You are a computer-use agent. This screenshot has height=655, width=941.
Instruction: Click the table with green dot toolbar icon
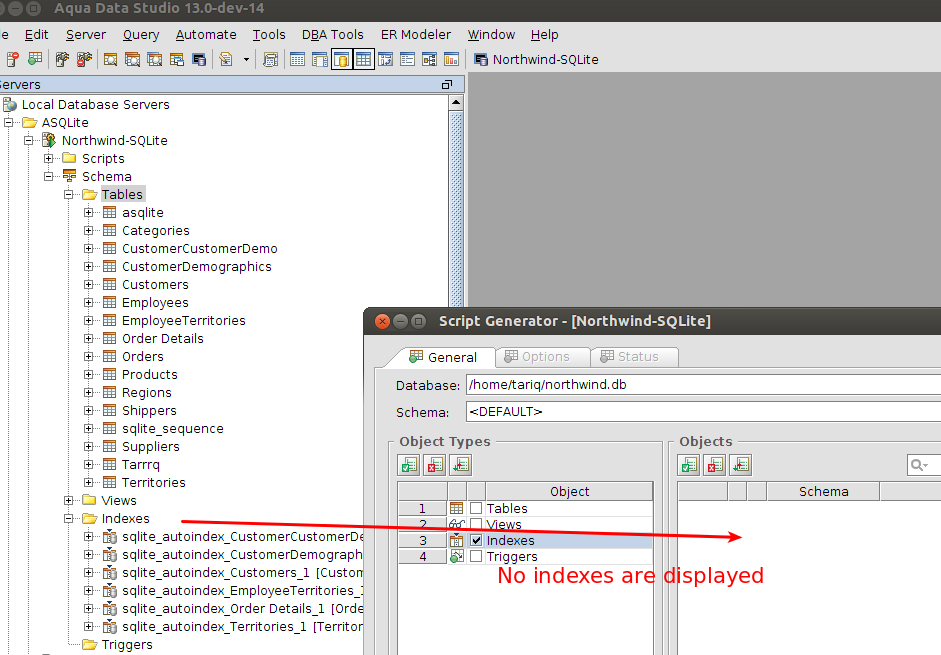point(35,59)
